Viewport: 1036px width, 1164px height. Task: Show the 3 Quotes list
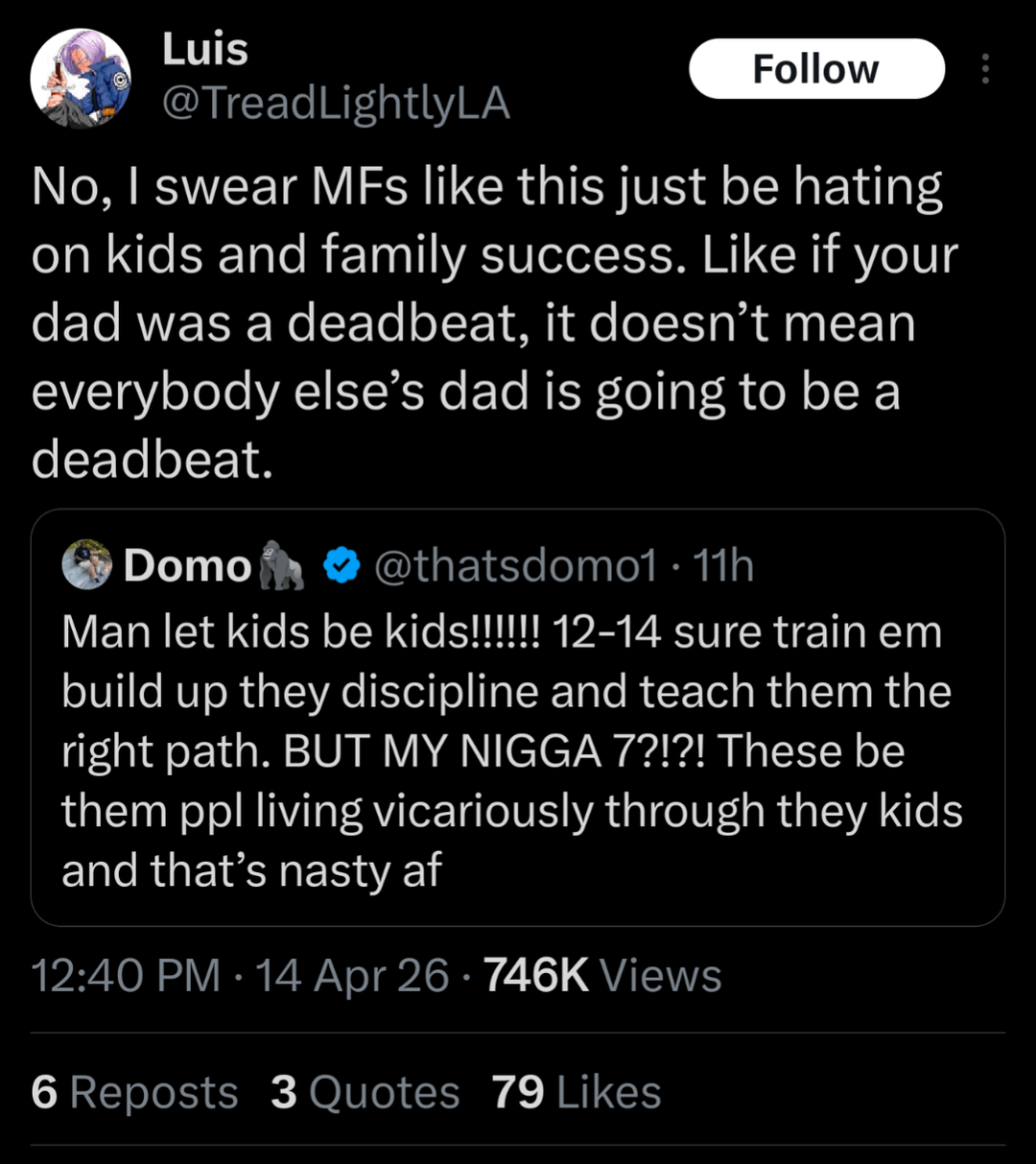pyautogui.click(x=365, y=1092)
